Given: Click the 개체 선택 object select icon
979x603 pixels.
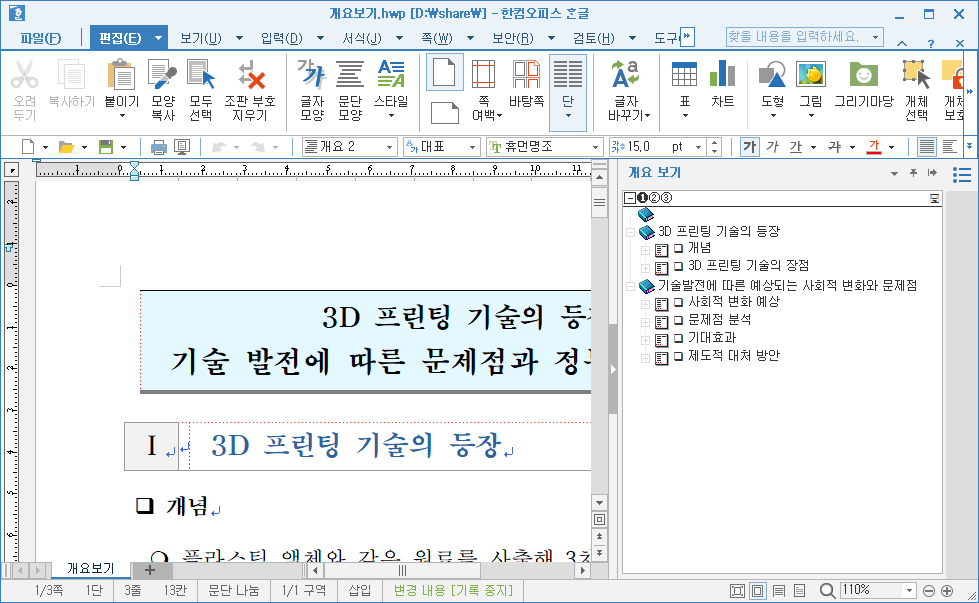Looking at the screenshot, I should 916,75.
